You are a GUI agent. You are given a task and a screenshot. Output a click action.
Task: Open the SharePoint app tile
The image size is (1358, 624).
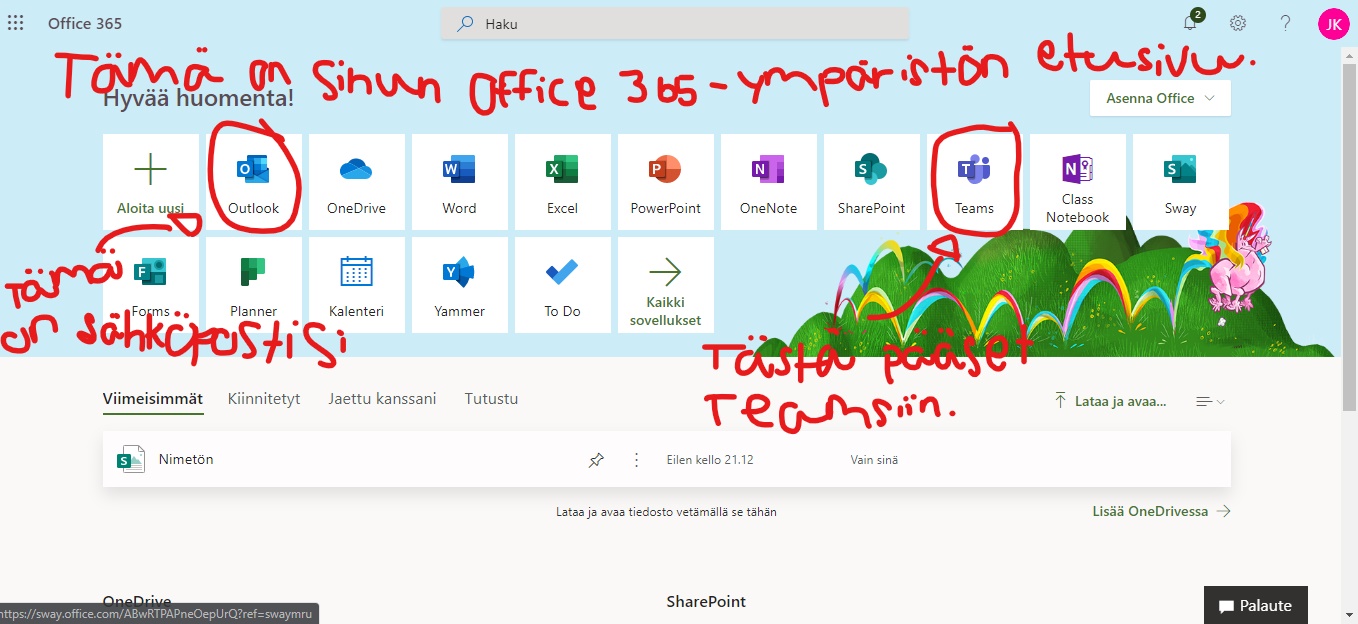(871, 182)
